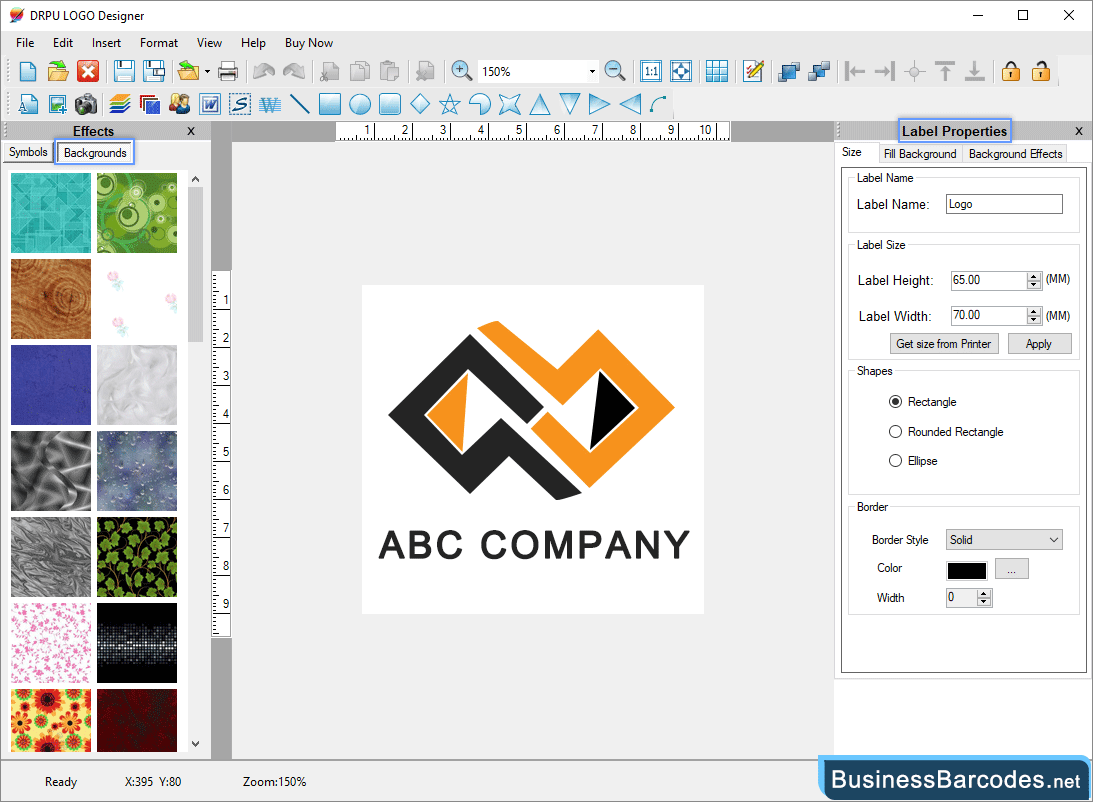This screenshot has height=802, width=1093.
Task: Select the solid blue background thumbnail
Action: click(x=51, y=385)
